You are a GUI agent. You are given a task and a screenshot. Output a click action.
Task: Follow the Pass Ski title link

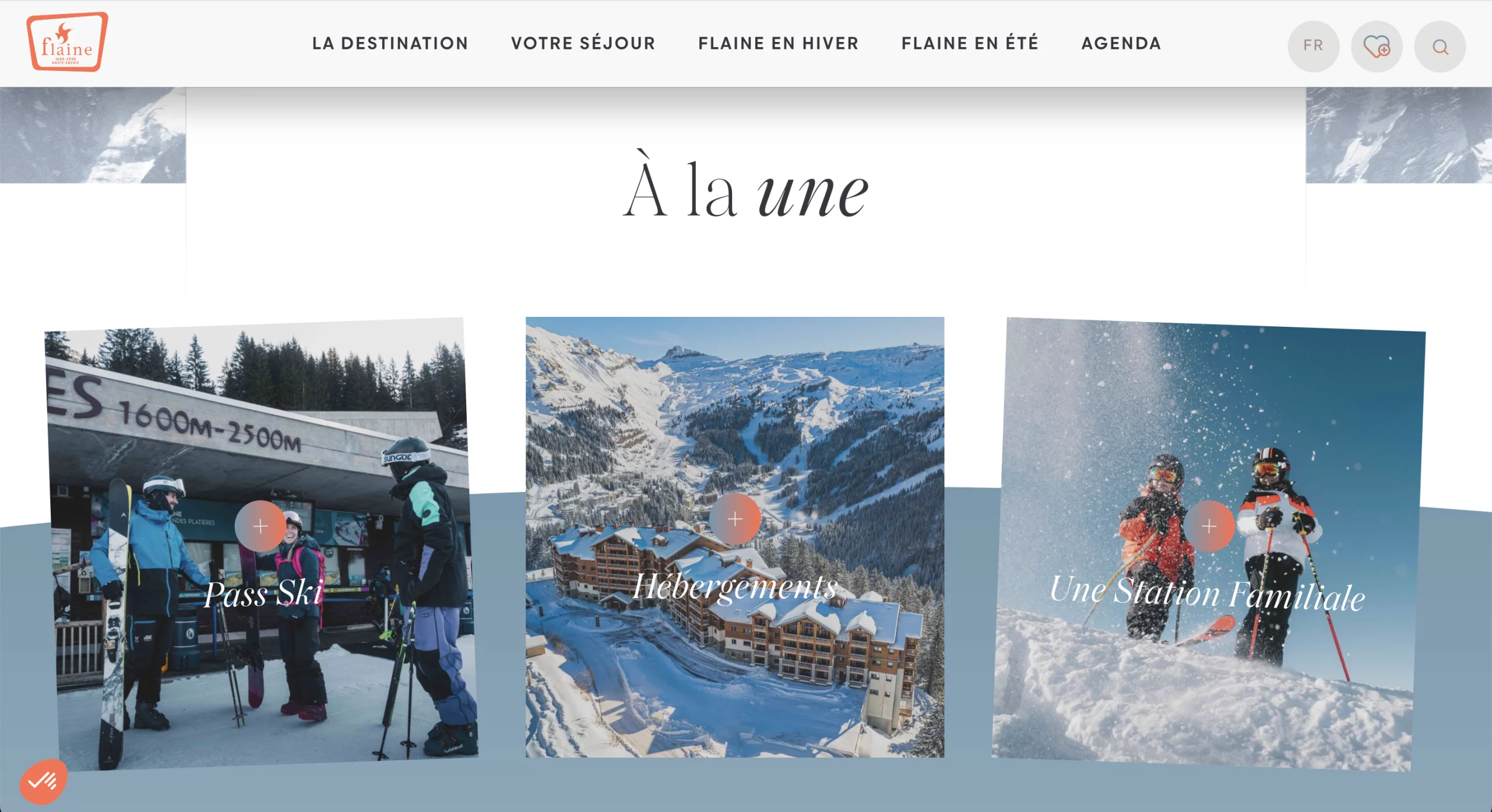[x=263, y=594]
